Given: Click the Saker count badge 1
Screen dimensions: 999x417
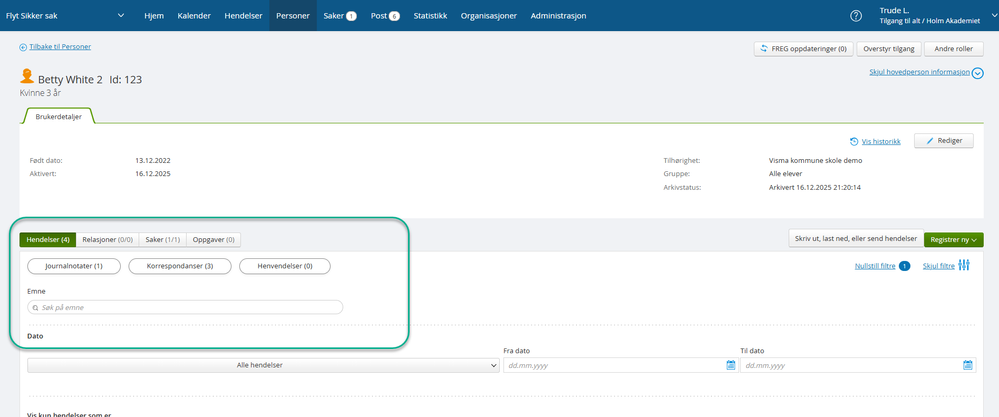Looking at the screenshot, I should (352, 16).
